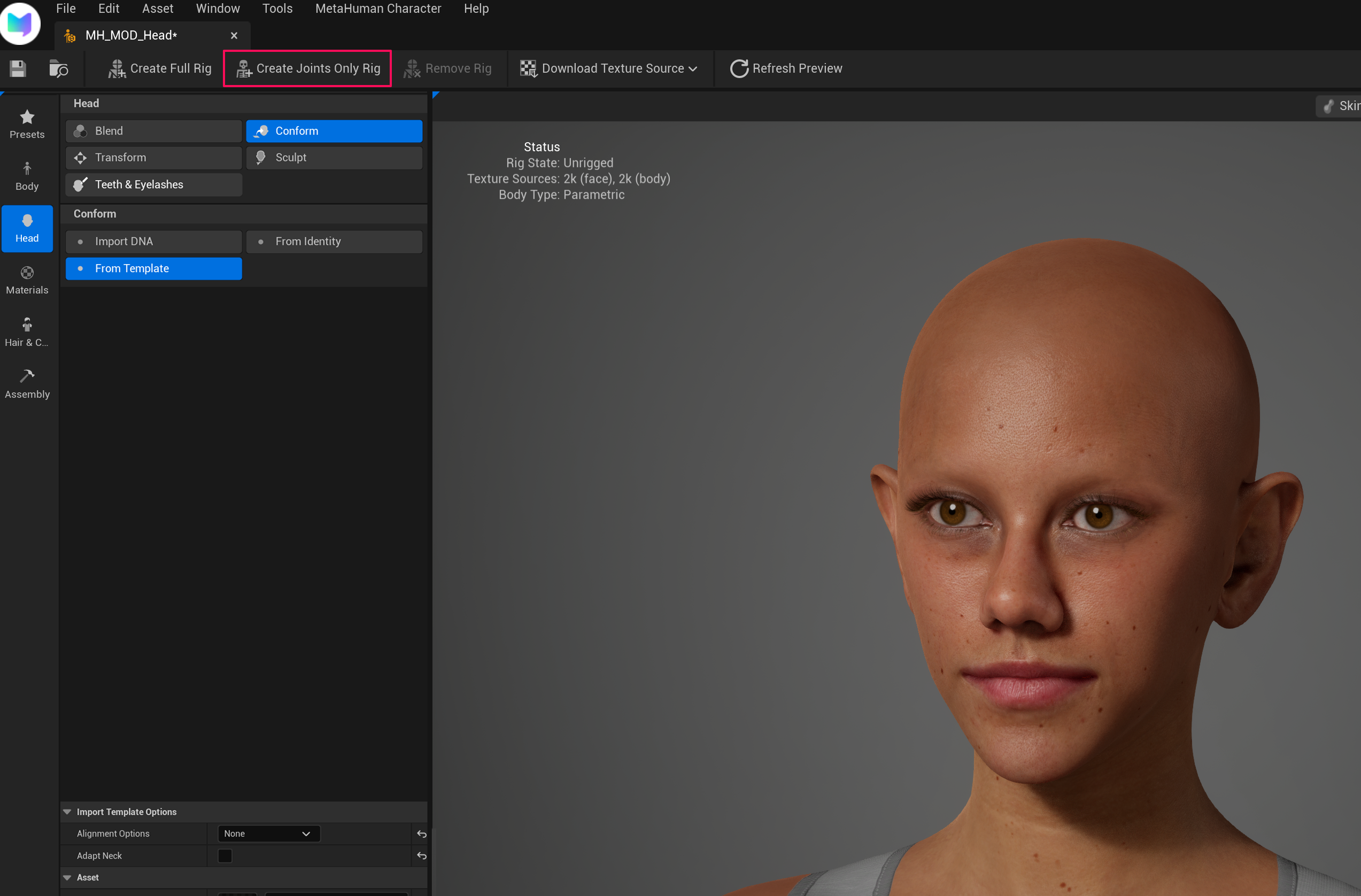This screenshot has height=896, width=1361.
Task: Select the Materials panel icon
Action: coord(27,280)
